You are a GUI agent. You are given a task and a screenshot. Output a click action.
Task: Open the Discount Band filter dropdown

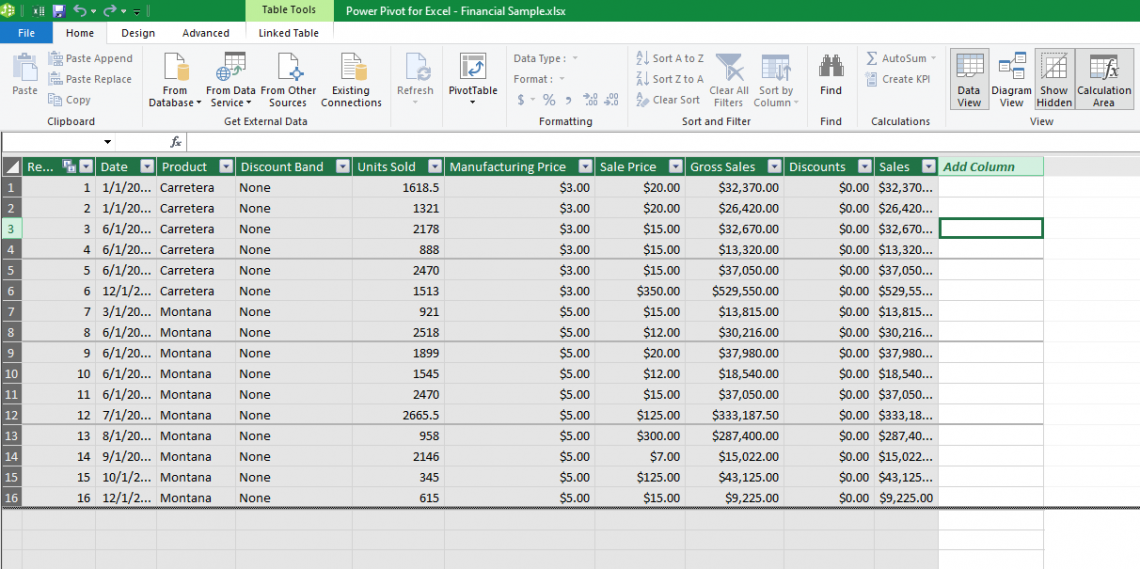click(342, 167)
